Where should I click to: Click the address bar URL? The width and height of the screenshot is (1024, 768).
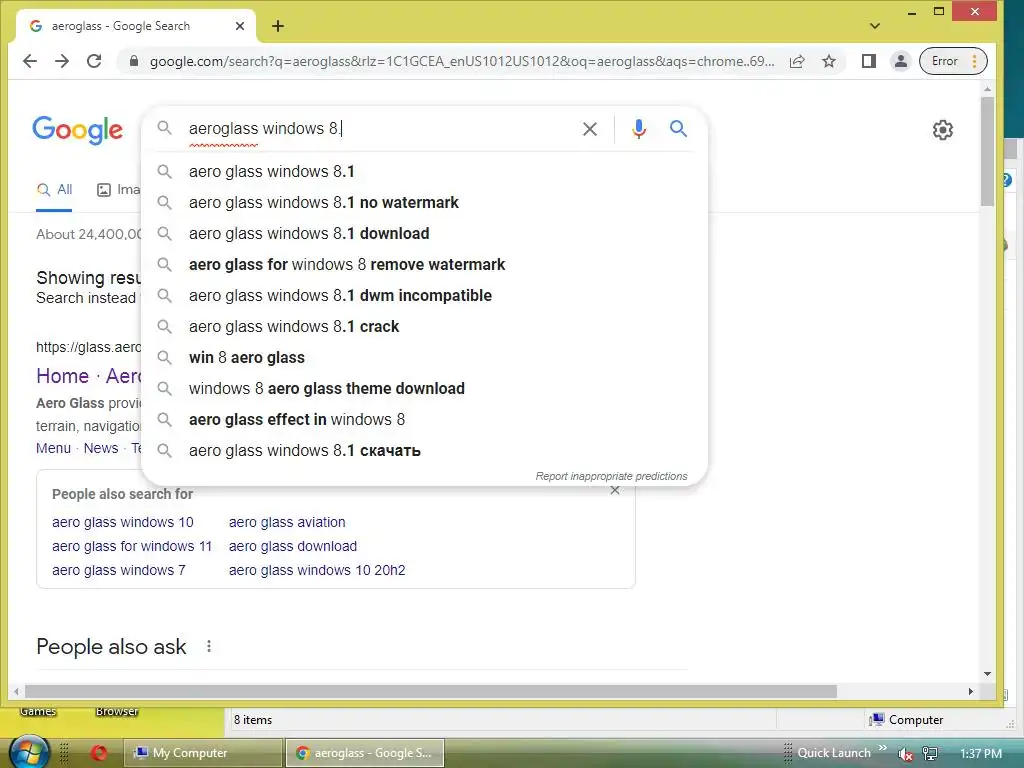click(462, 61)
